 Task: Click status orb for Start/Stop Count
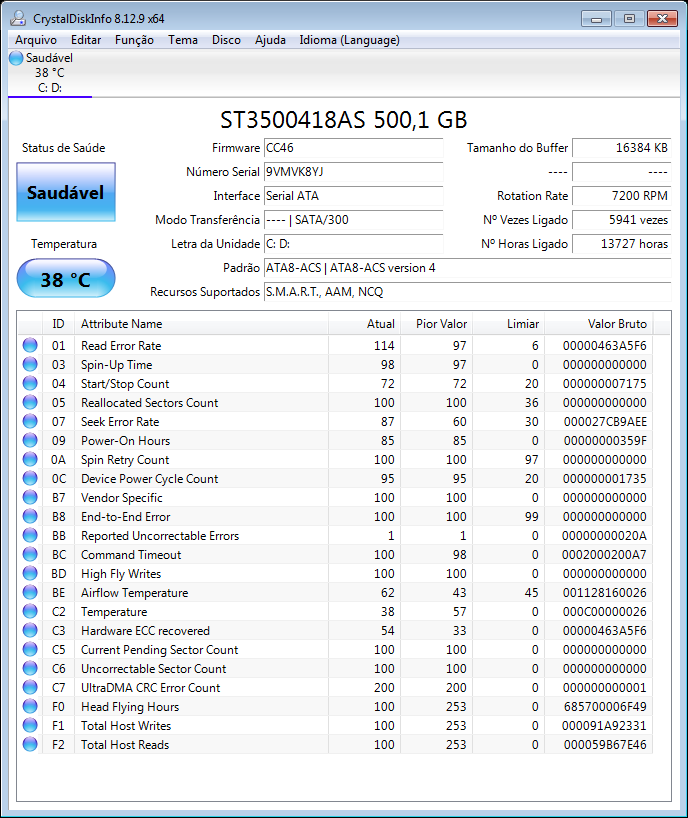30,383
